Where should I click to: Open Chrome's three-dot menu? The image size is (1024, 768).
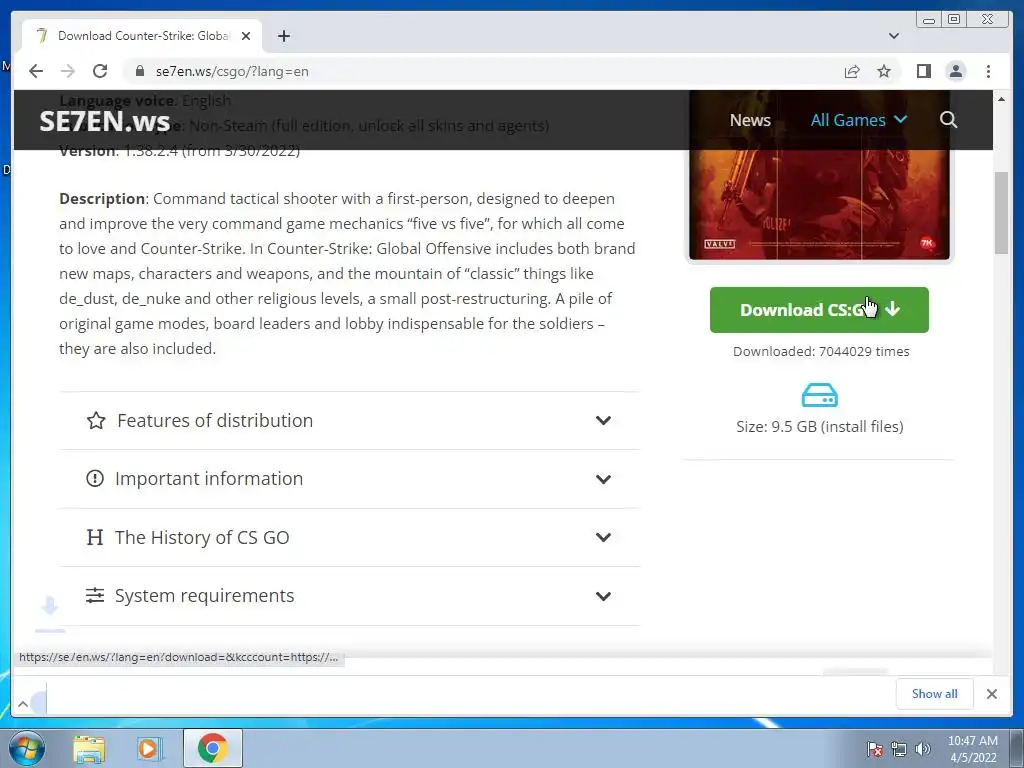point(988,71)
